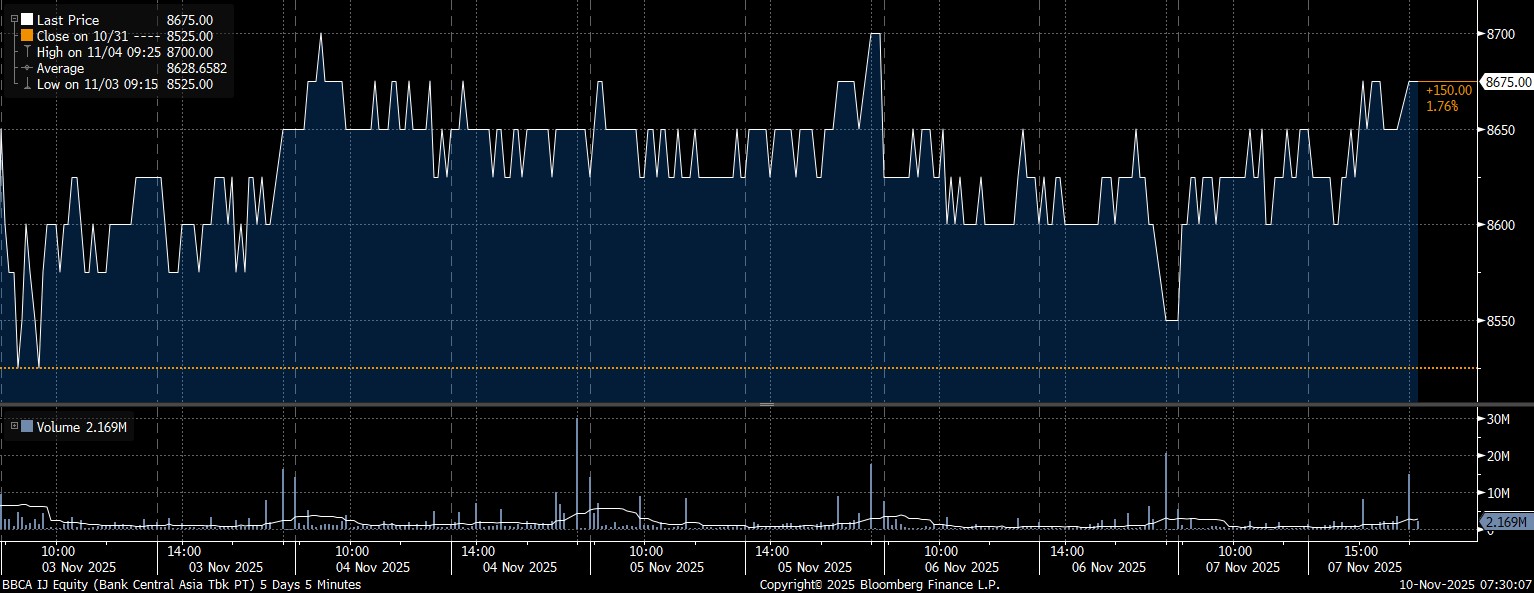Image resolution: width=1534 pixels, height=593 pixels.
Task: Click the white Last Price color swatch
Action: (x=27, y=20)
